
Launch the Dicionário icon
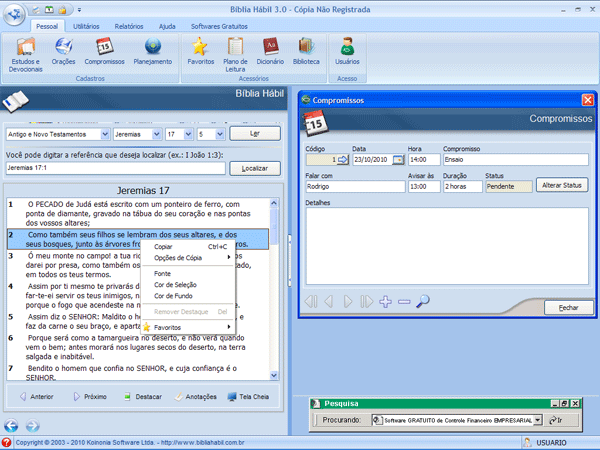(269, 50)
